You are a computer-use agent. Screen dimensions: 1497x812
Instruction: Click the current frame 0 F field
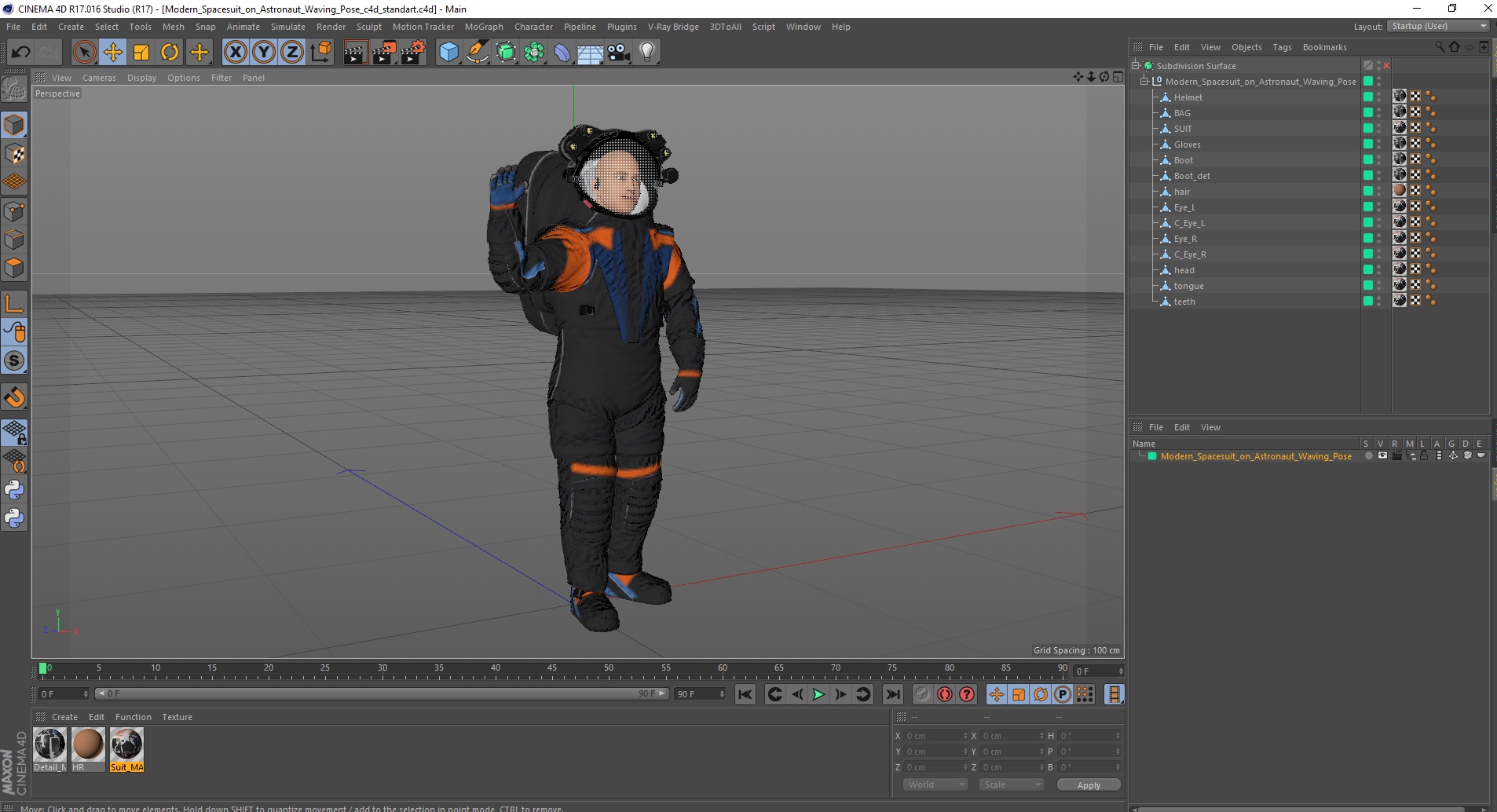pos(1098,671)
